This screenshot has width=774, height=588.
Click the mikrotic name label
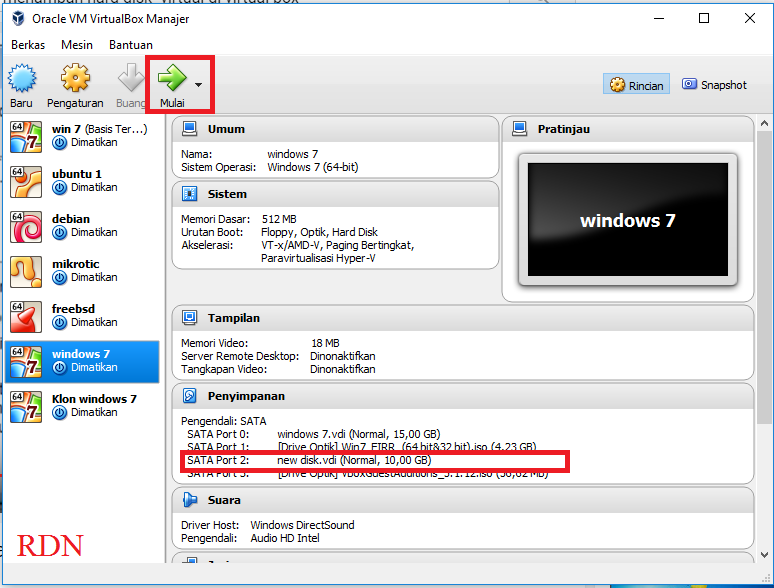(76, 264)
